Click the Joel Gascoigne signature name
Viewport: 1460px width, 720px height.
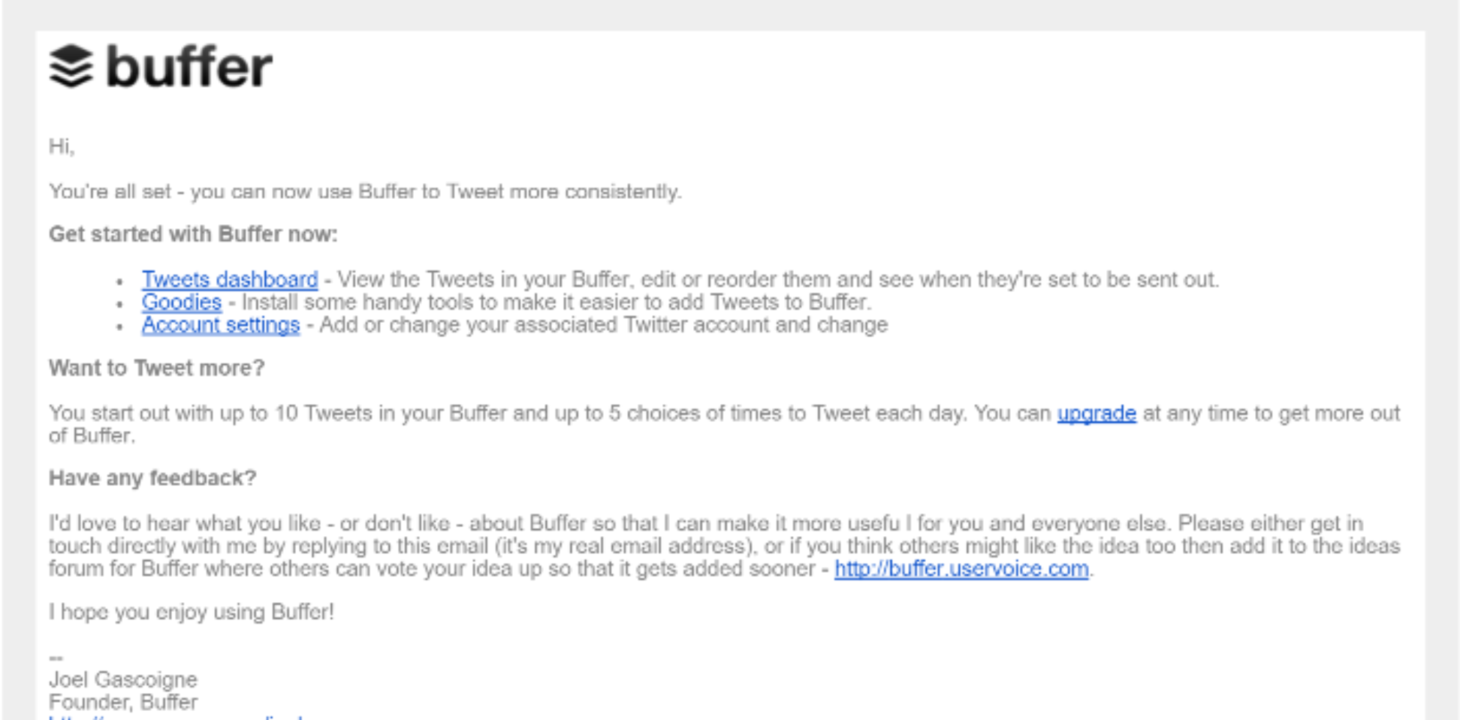pyautogui.click(x=123, y=680)
